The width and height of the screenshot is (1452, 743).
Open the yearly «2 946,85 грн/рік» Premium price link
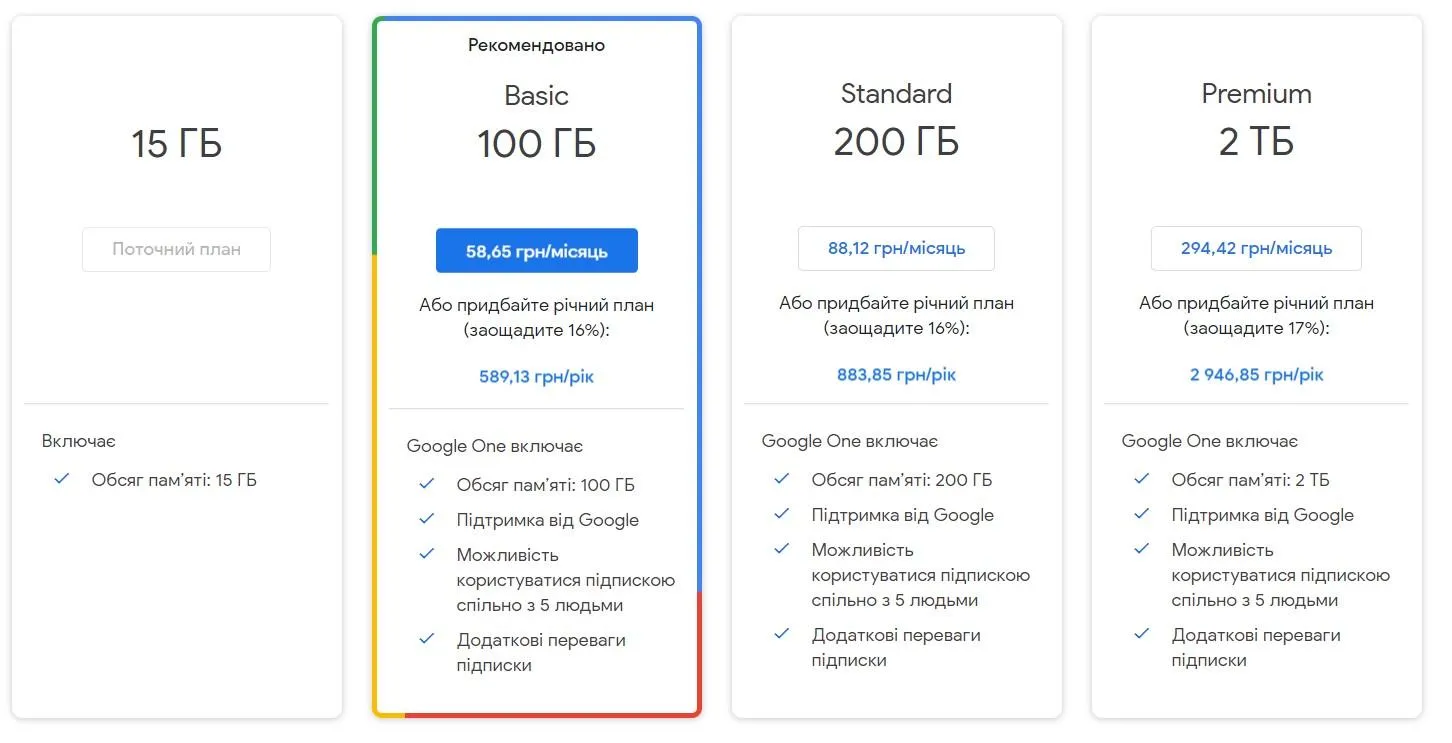click(1255, 373)
